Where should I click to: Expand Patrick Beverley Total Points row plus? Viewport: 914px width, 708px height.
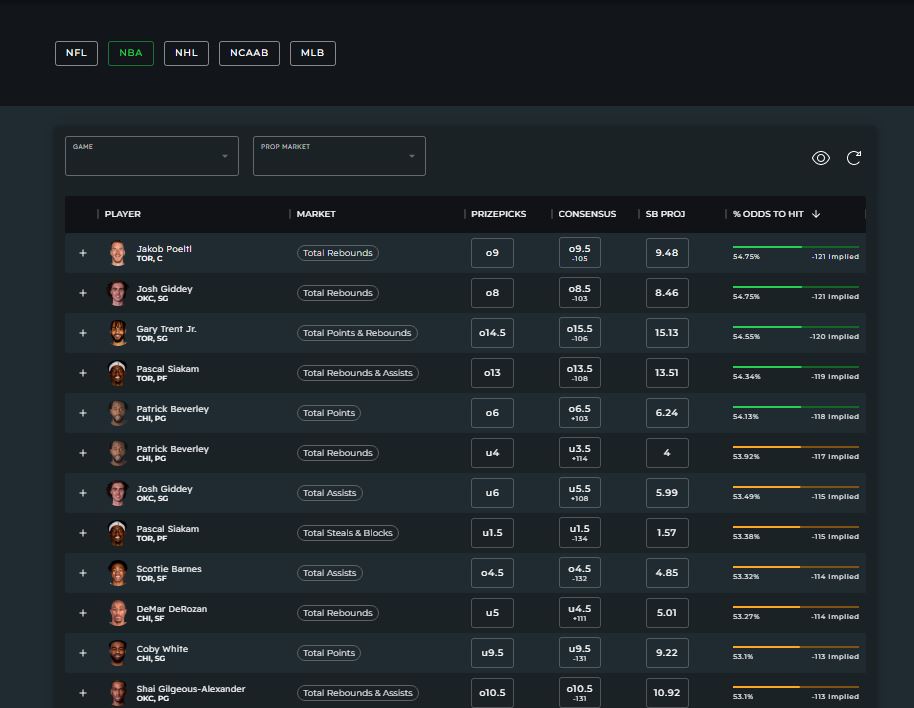(x=83, y=413)
